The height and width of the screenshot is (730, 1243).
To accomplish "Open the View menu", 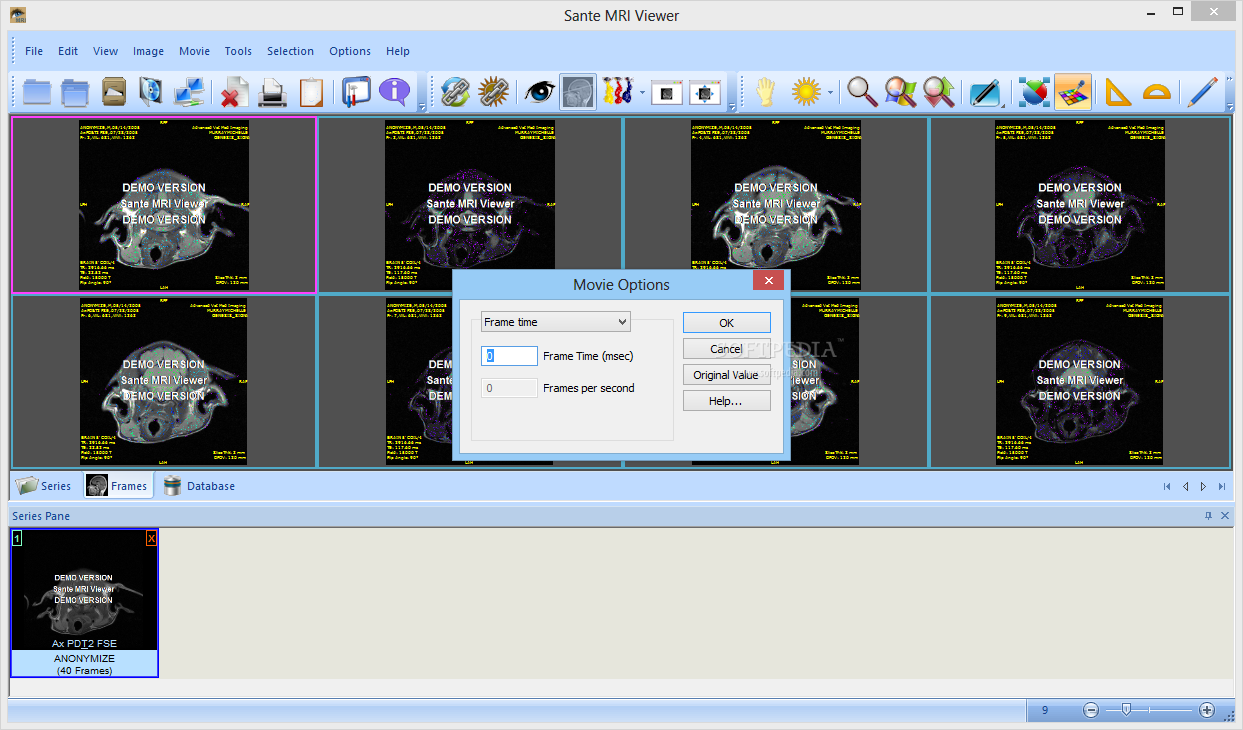I will (x=105, y=51).
